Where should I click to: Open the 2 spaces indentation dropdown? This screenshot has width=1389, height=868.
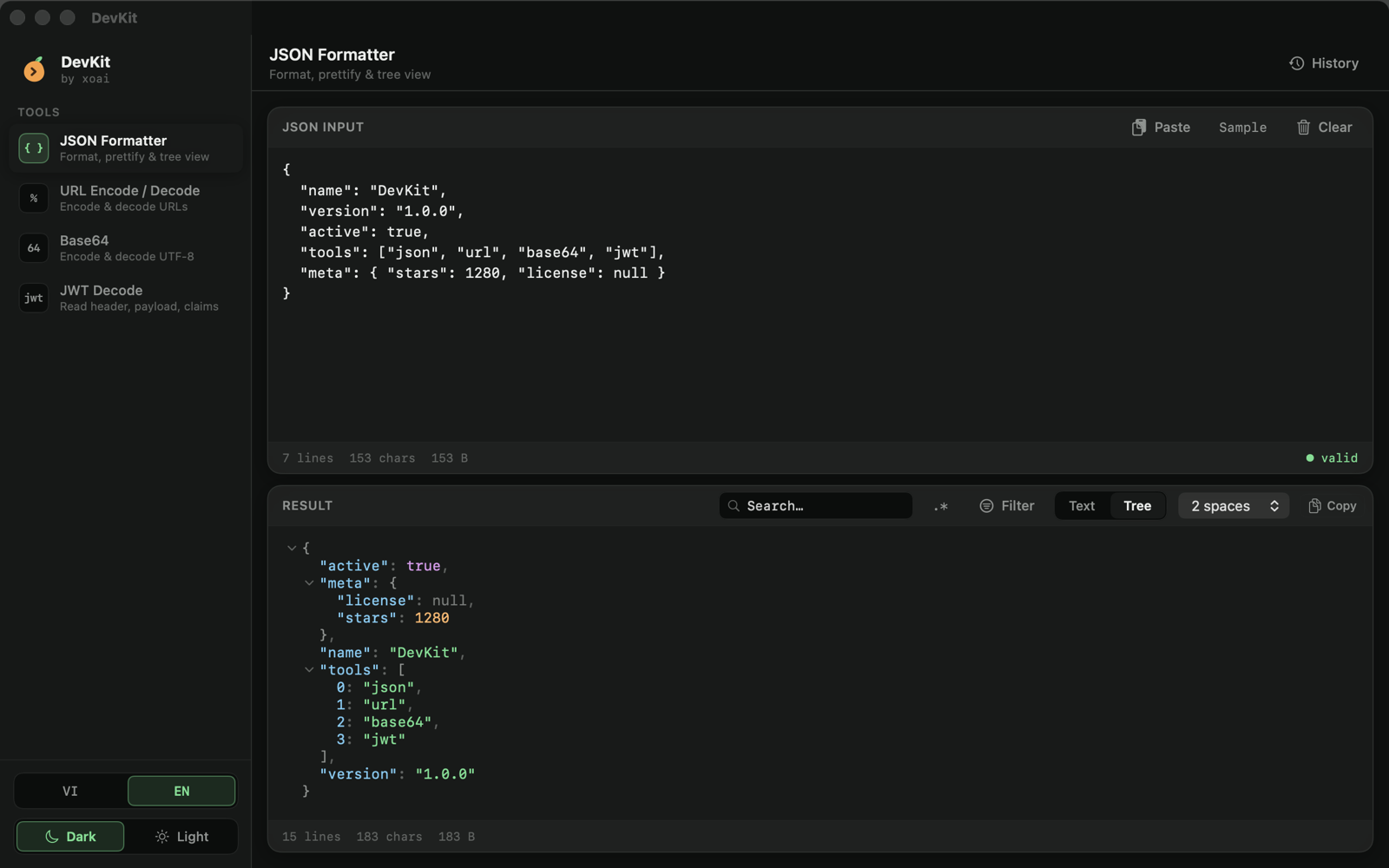click(1234, 506)
